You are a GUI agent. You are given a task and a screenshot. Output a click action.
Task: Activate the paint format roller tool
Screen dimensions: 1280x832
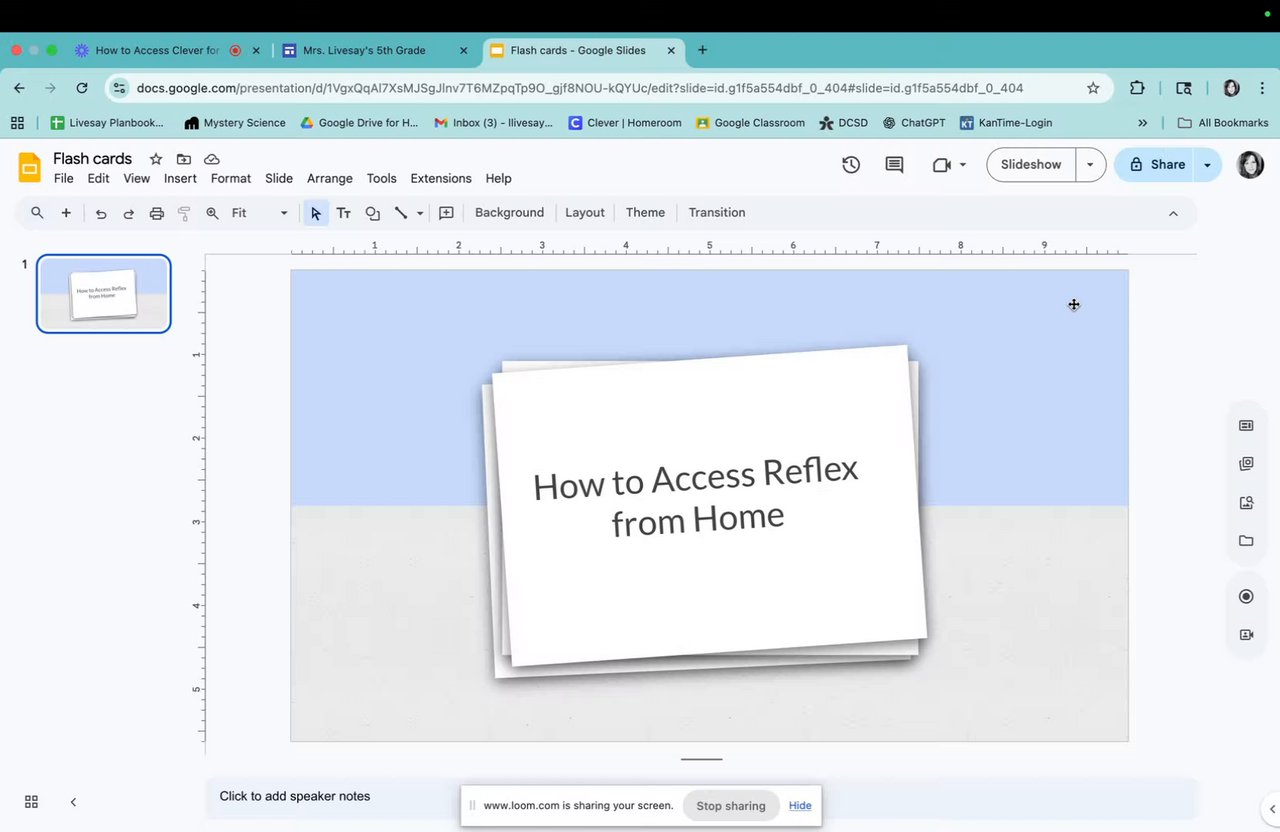[184, 213]
